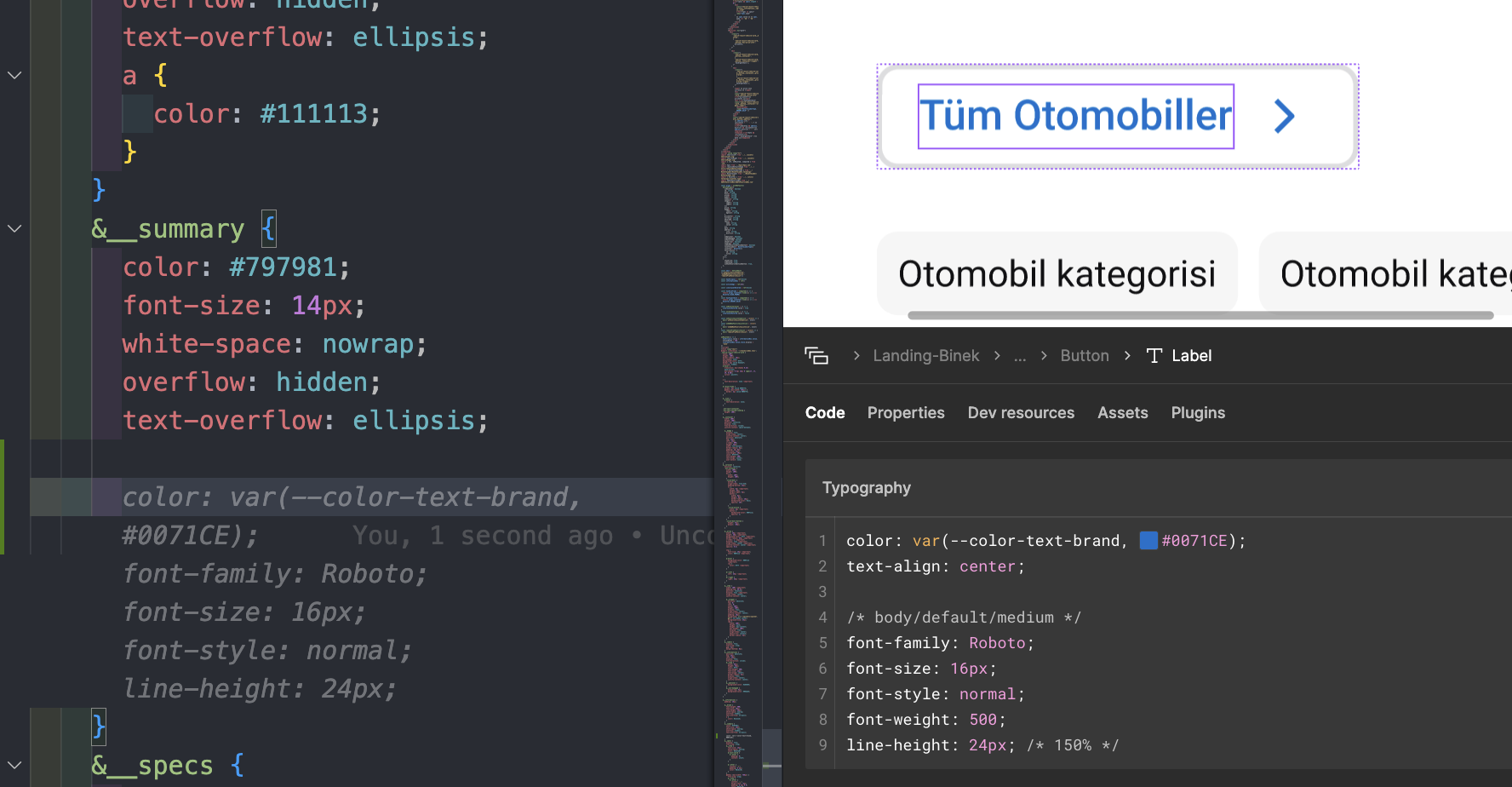Image resolution: width=1512 pixels, height=787 pixels.
Task: Click 'text-align: center;' in Figma code
Action: [x=935, y=566]
